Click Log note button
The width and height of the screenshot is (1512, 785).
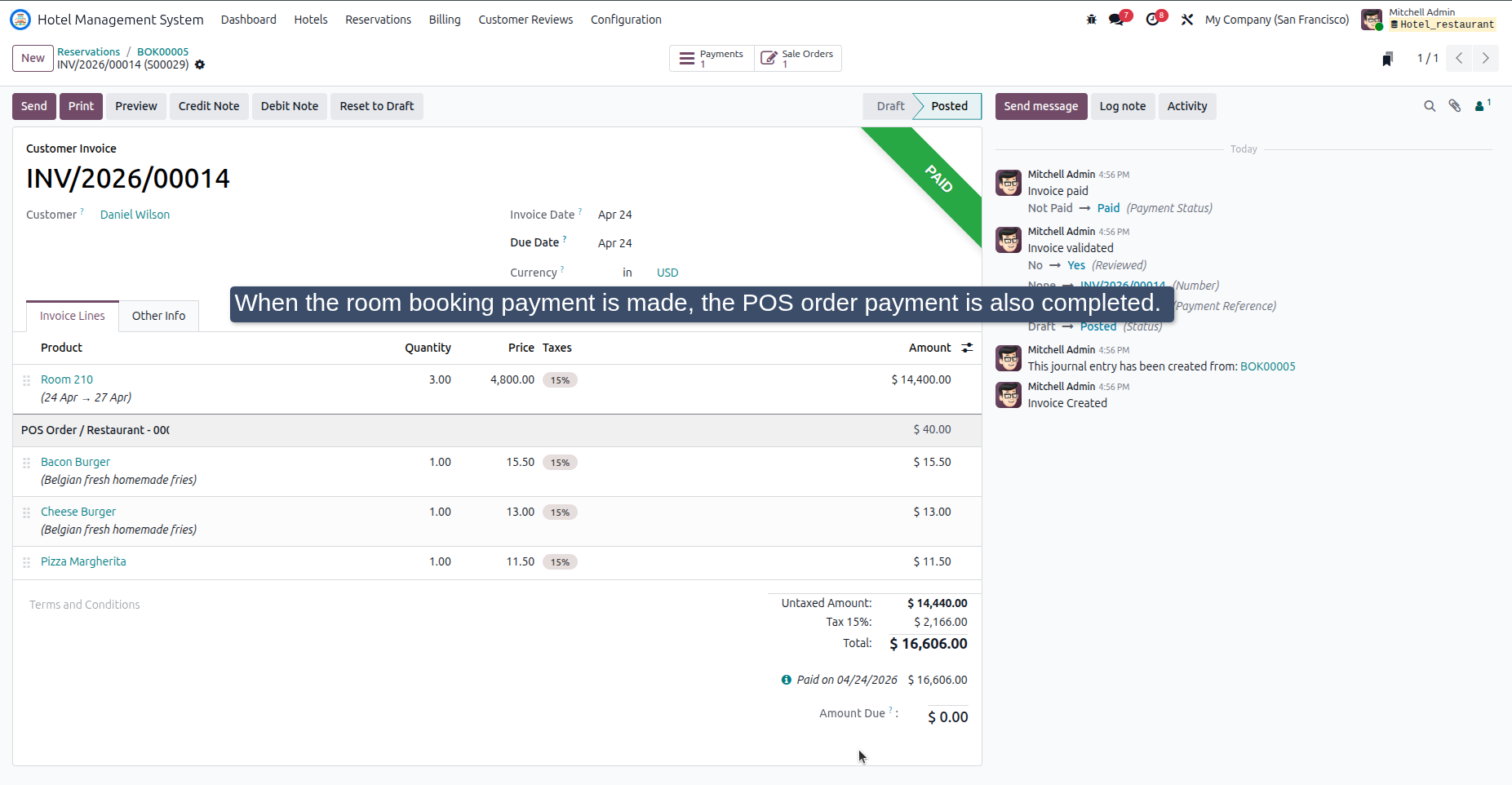click(1123, 106)
